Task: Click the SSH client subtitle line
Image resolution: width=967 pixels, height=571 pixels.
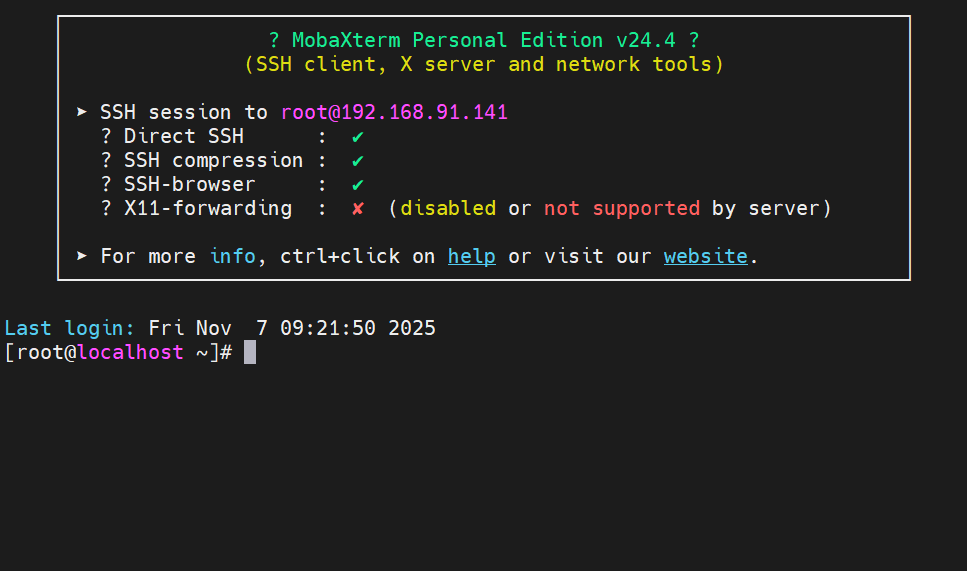Action: 484,64
